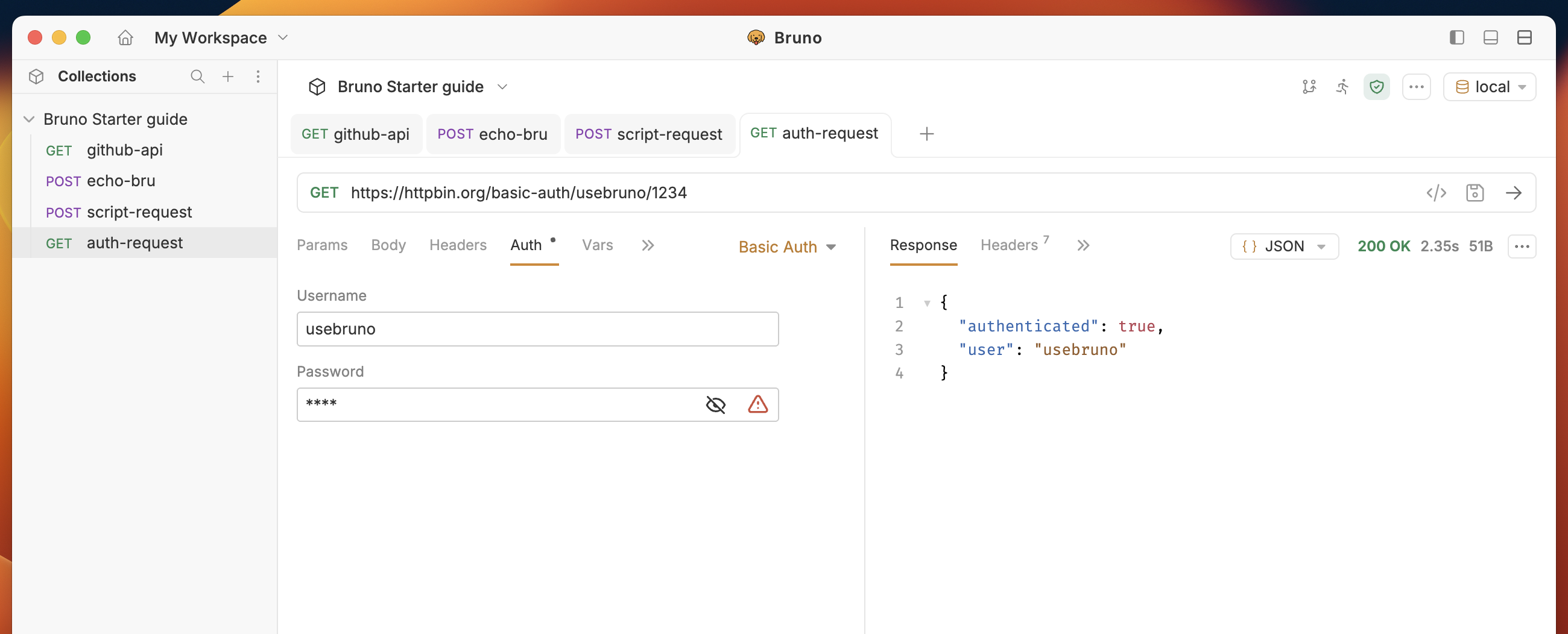Toggle the bottom panel layout icon

[1491, 38]
